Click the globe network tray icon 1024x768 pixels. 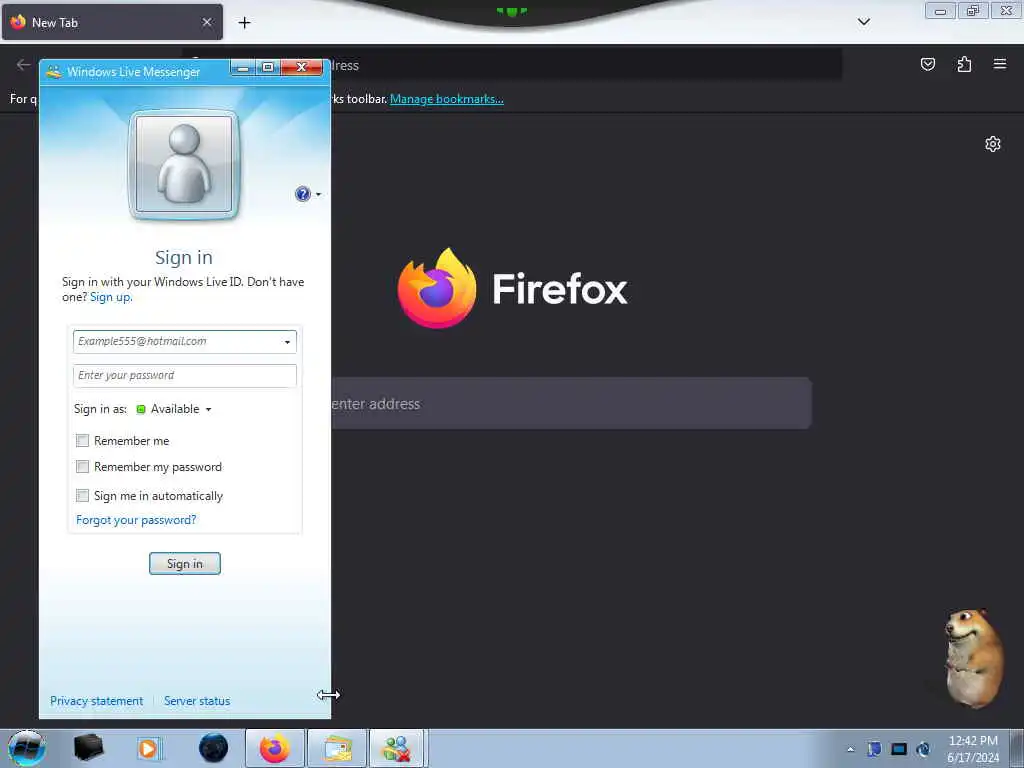[x=923, y=749]
